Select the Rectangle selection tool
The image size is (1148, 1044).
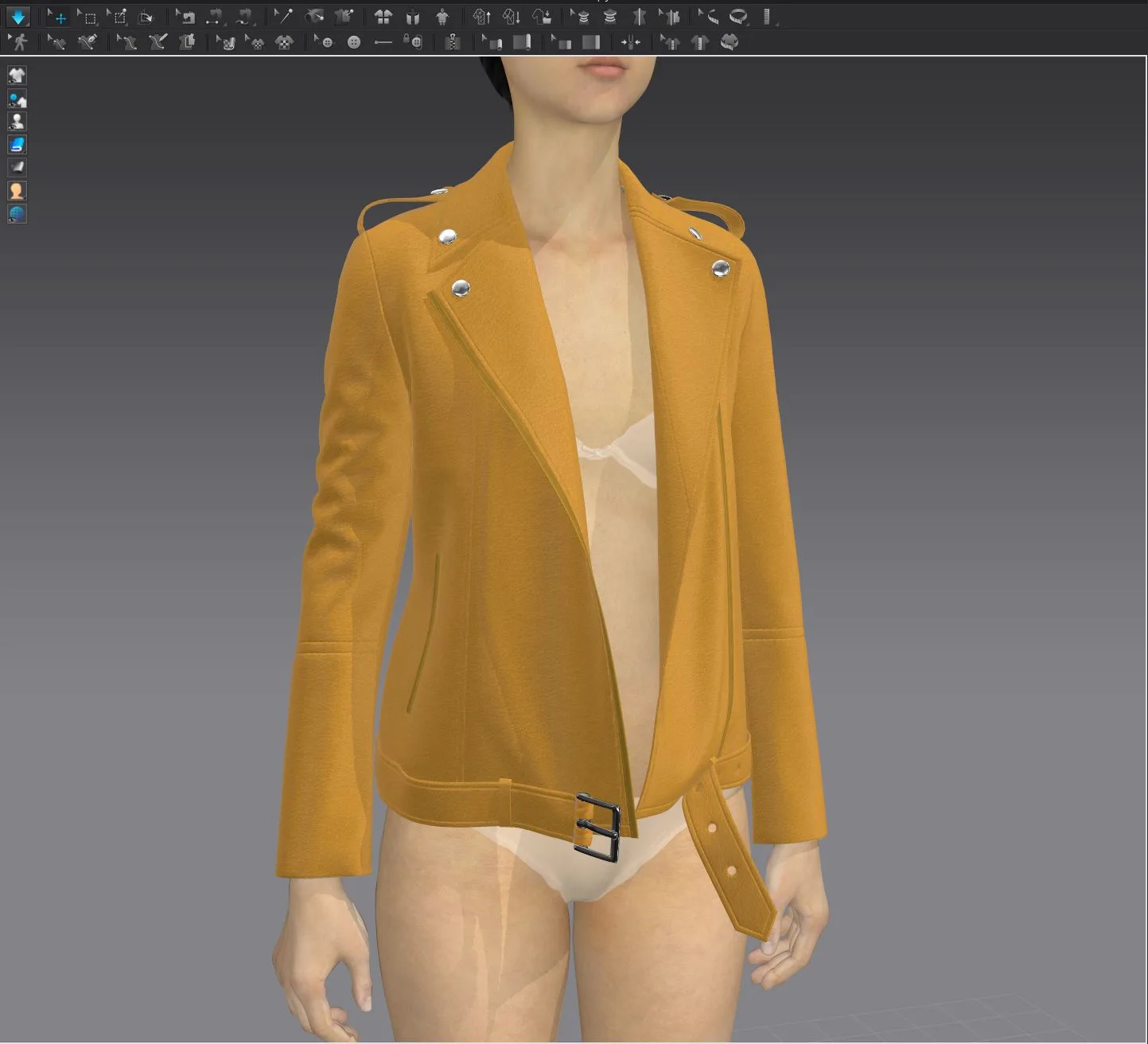(x=90, y=17)
